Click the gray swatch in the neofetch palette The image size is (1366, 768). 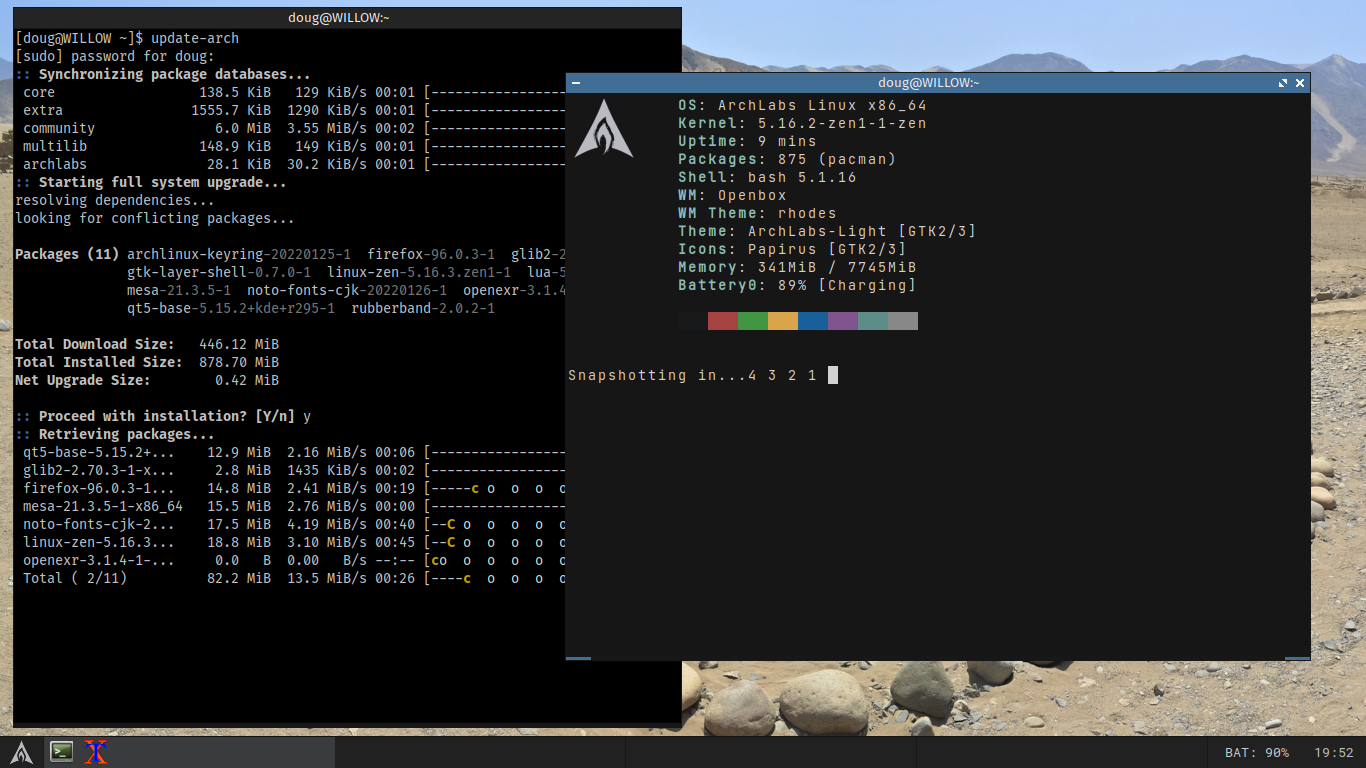(x=903, y=321)
